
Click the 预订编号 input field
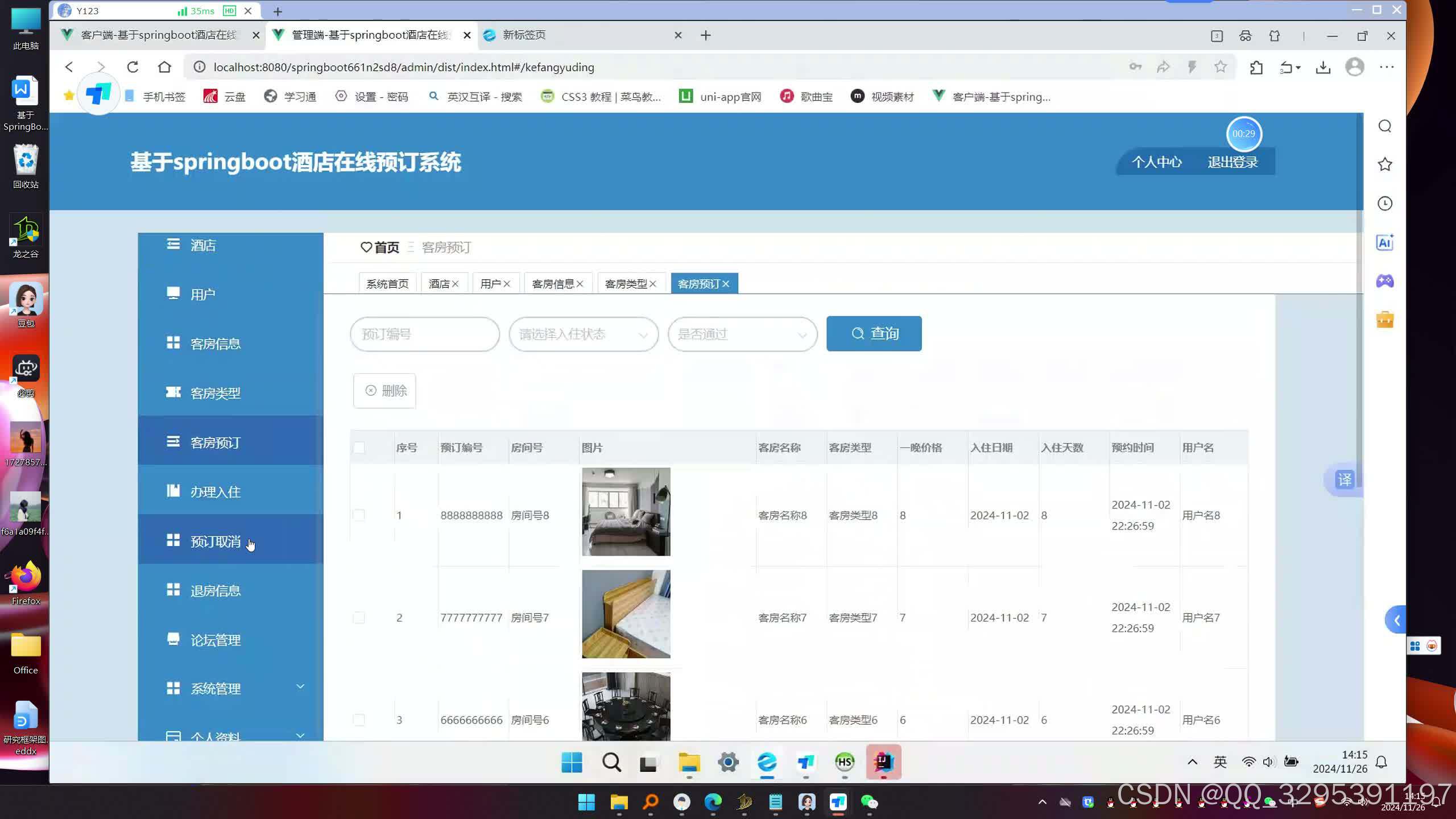(x=425, y=334)
